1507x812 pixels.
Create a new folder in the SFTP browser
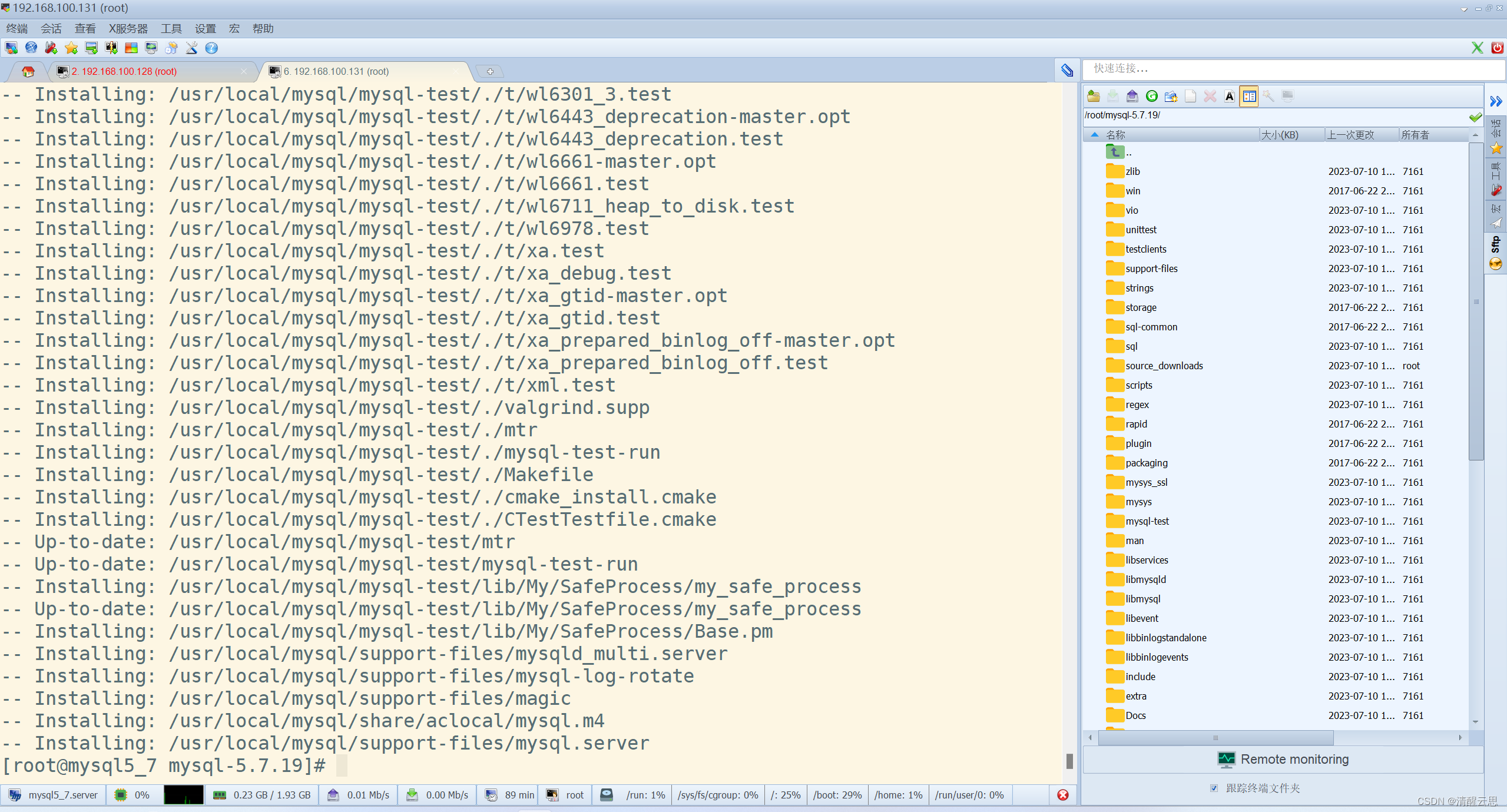(x=1171, y=97)
